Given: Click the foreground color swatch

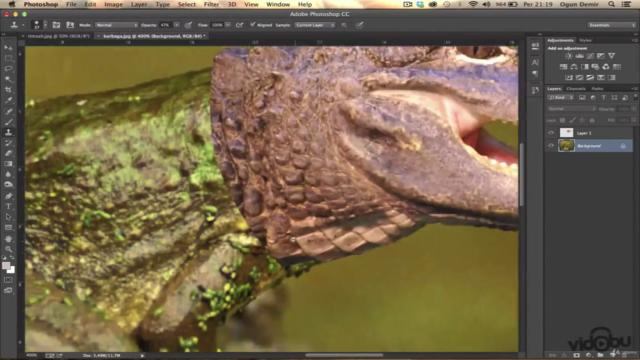Looking at the screenshot, I should (x=5, y=266).
